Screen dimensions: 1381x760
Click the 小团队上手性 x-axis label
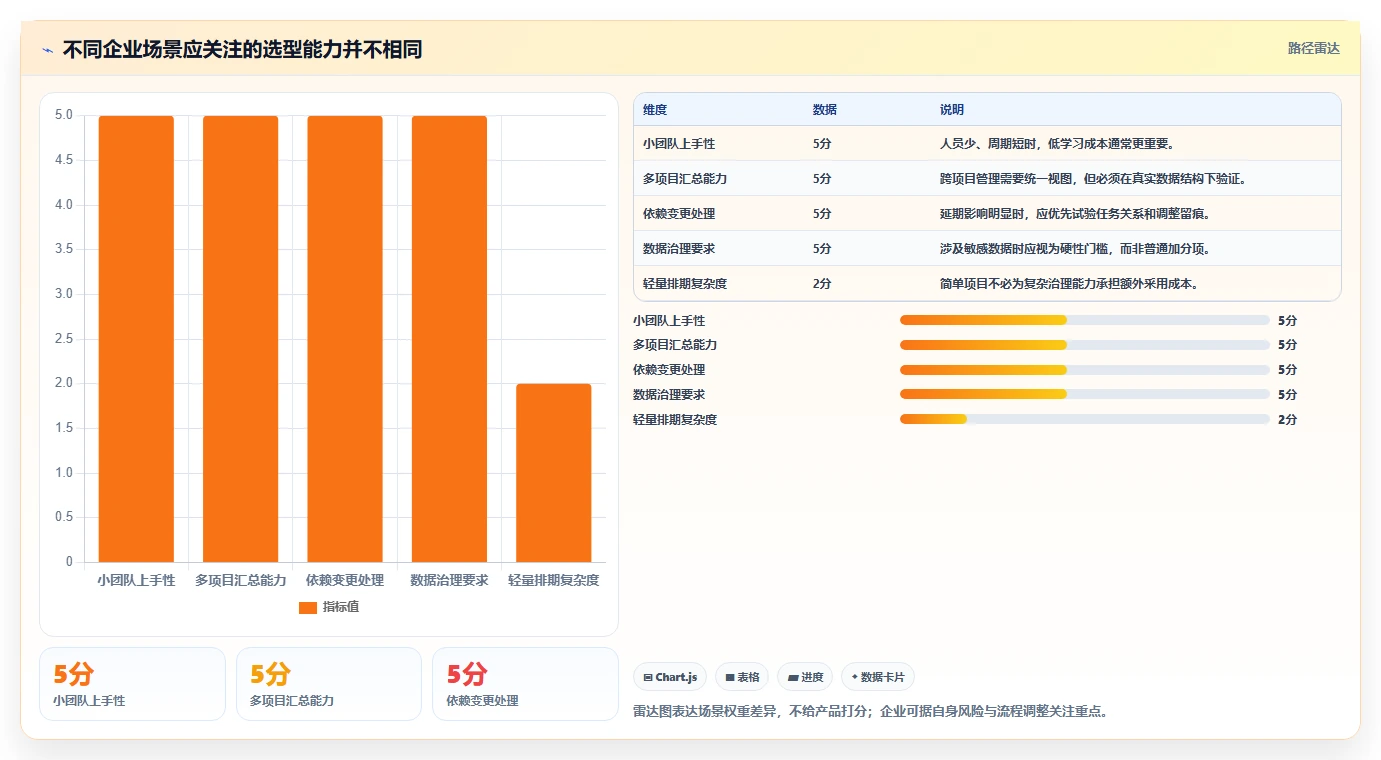pos(136,580)
